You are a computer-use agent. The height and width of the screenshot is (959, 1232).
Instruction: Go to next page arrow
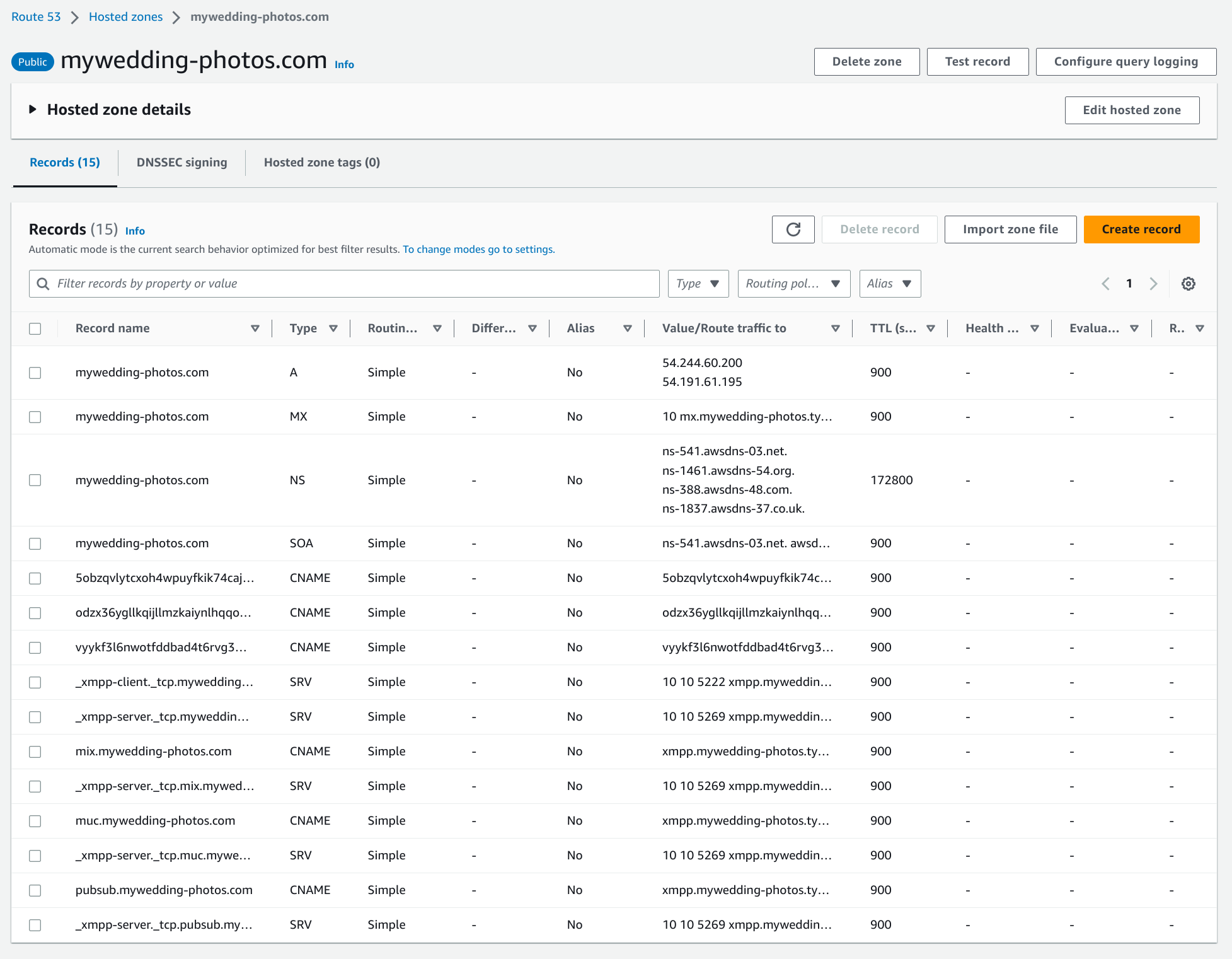click(1153, 284)
